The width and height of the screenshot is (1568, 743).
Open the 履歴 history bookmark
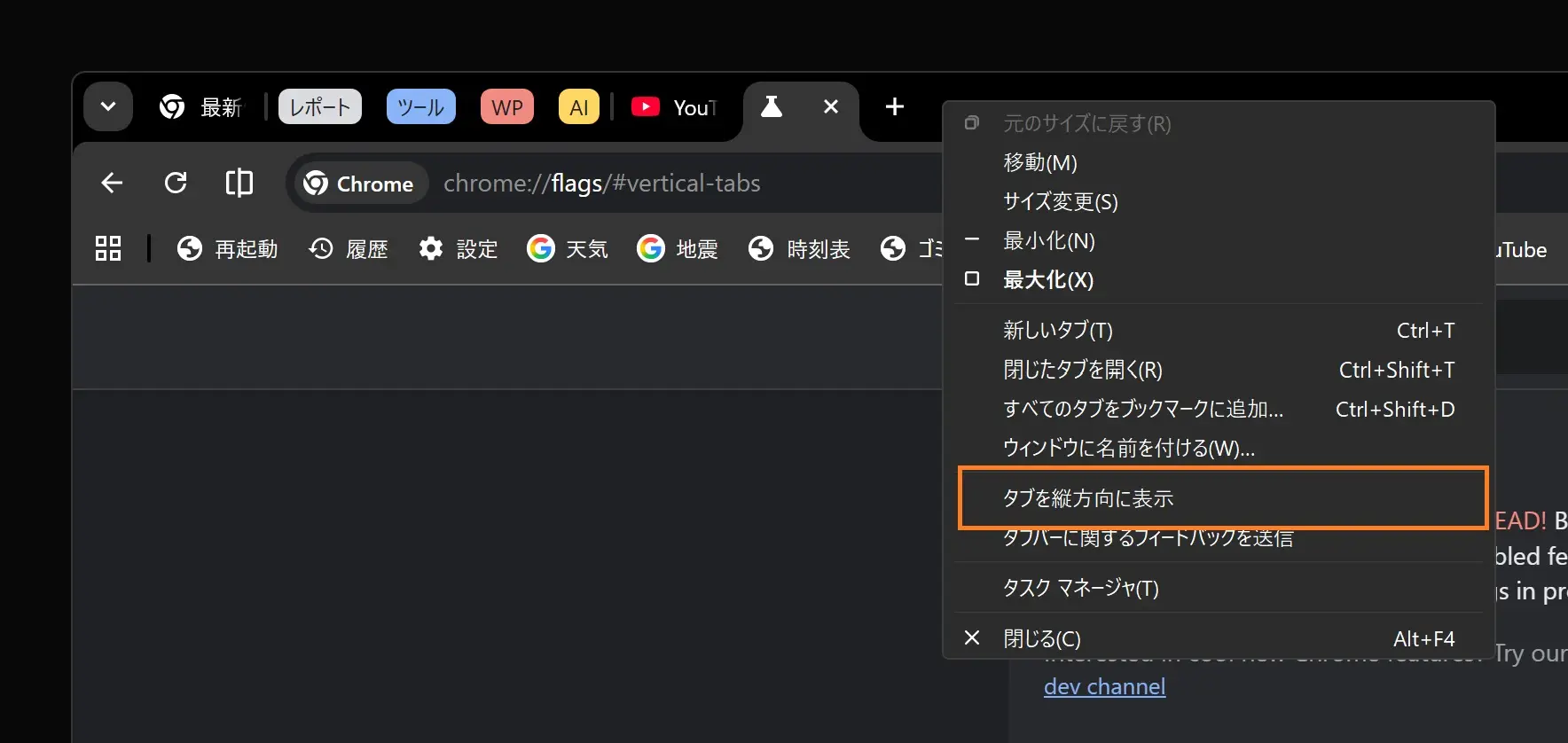click(x=349, y=249)
